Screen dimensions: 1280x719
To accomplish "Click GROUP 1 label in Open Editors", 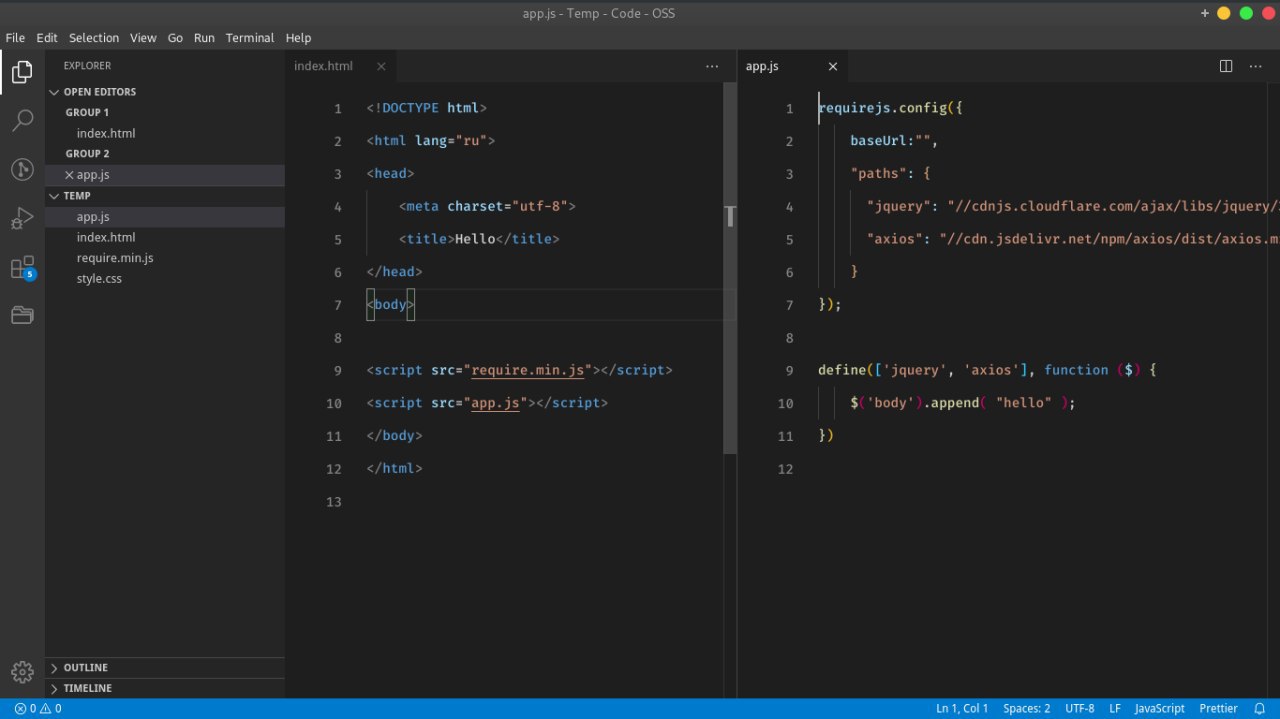I will tap(87, 113).
